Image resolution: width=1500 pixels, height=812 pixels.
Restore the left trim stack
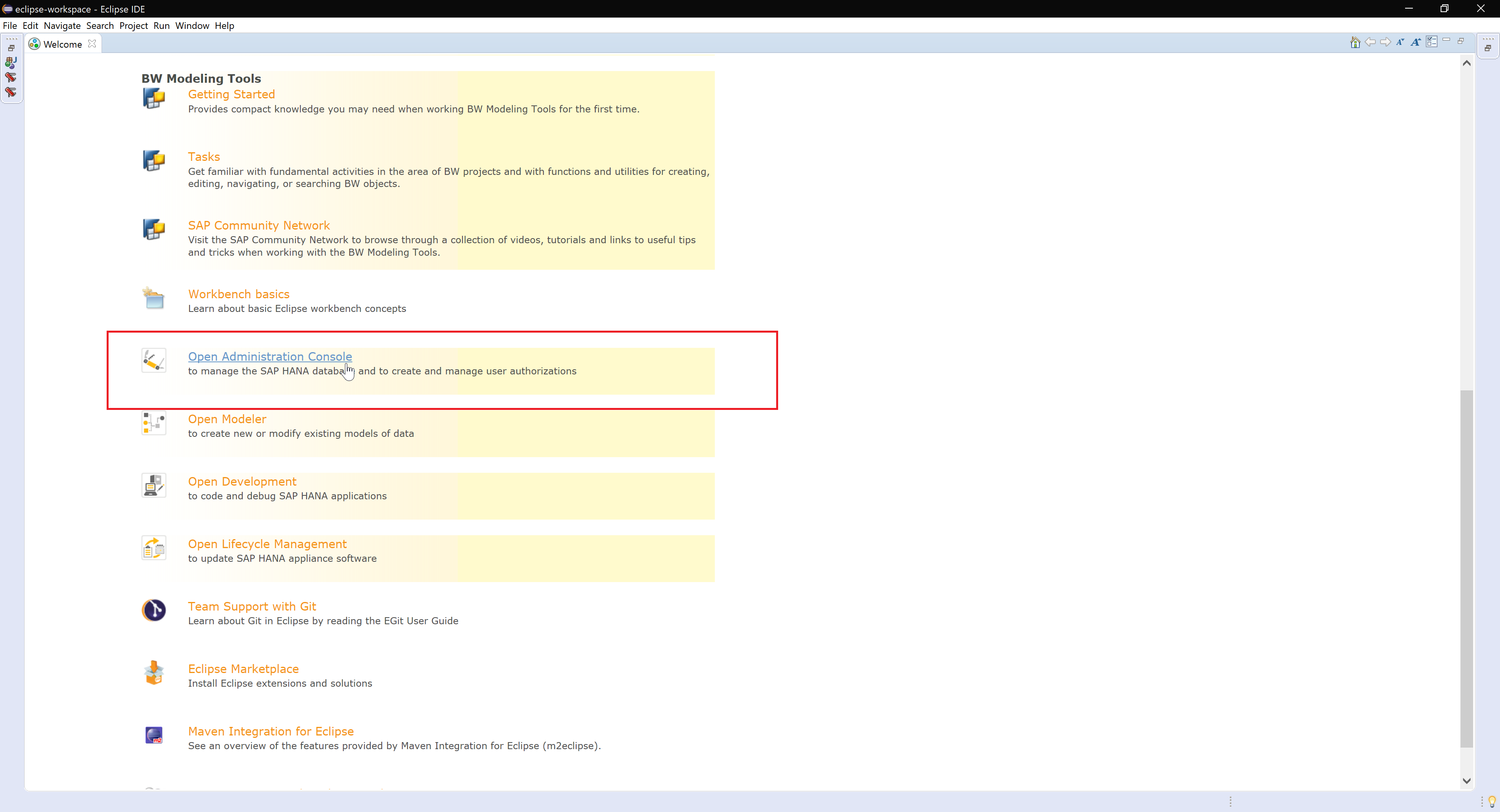11,48
